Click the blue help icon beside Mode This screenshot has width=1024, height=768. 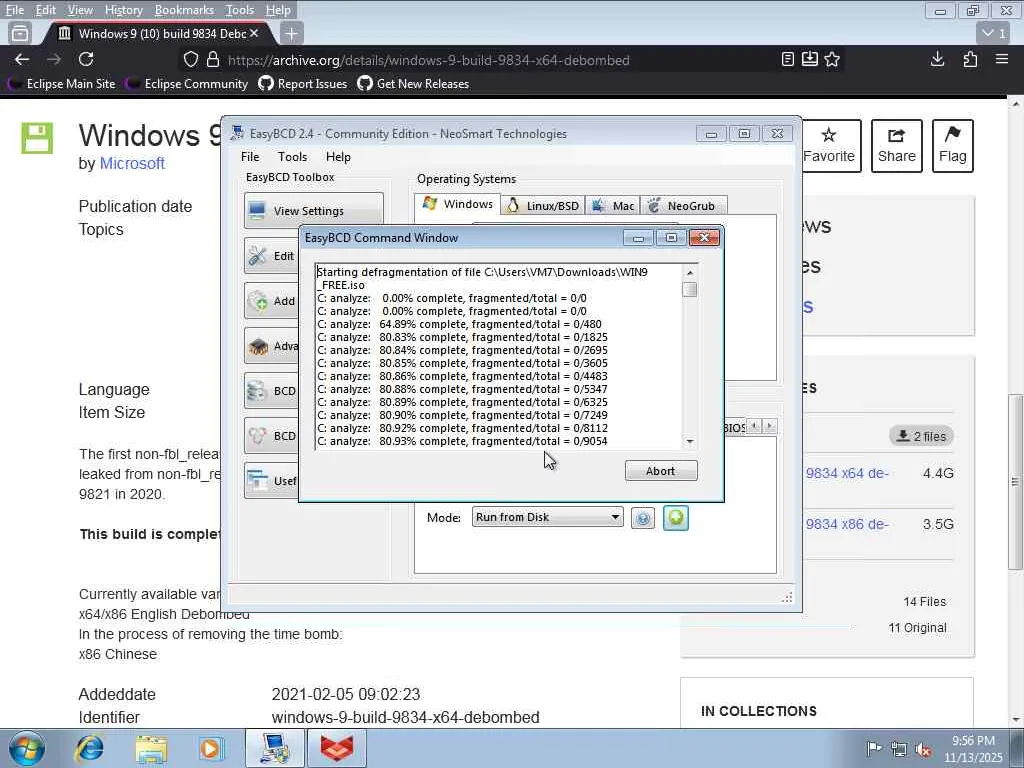[x=643, y=519]
